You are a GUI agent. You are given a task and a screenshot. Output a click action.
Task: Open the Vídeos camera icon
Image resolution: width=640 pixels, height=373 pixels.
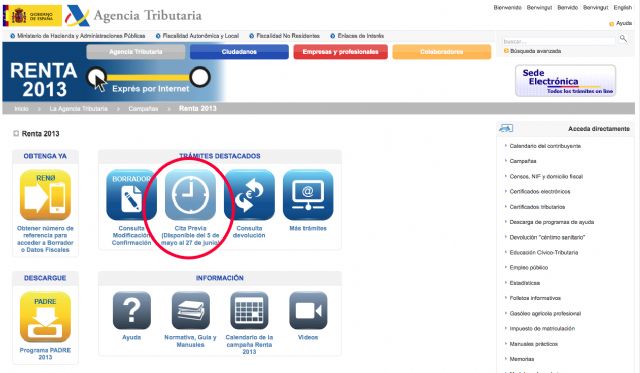[308, 311]
